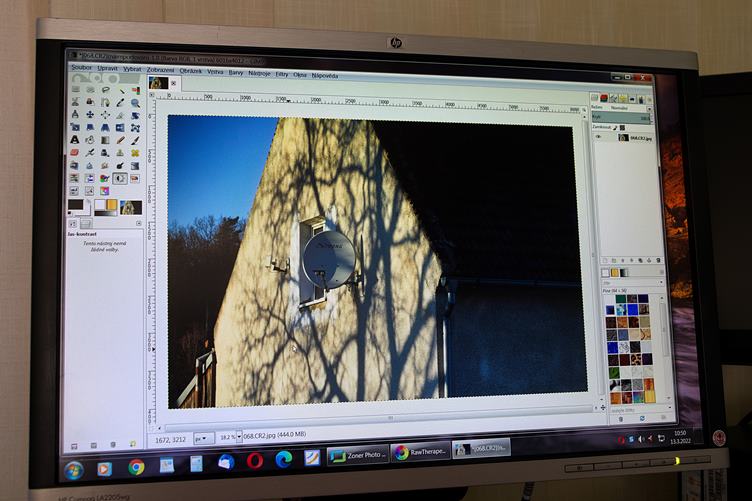Select the Select by Color tool
Image resolution: width=752 pixels, height=501 pixels.
[x=136, y=90]
